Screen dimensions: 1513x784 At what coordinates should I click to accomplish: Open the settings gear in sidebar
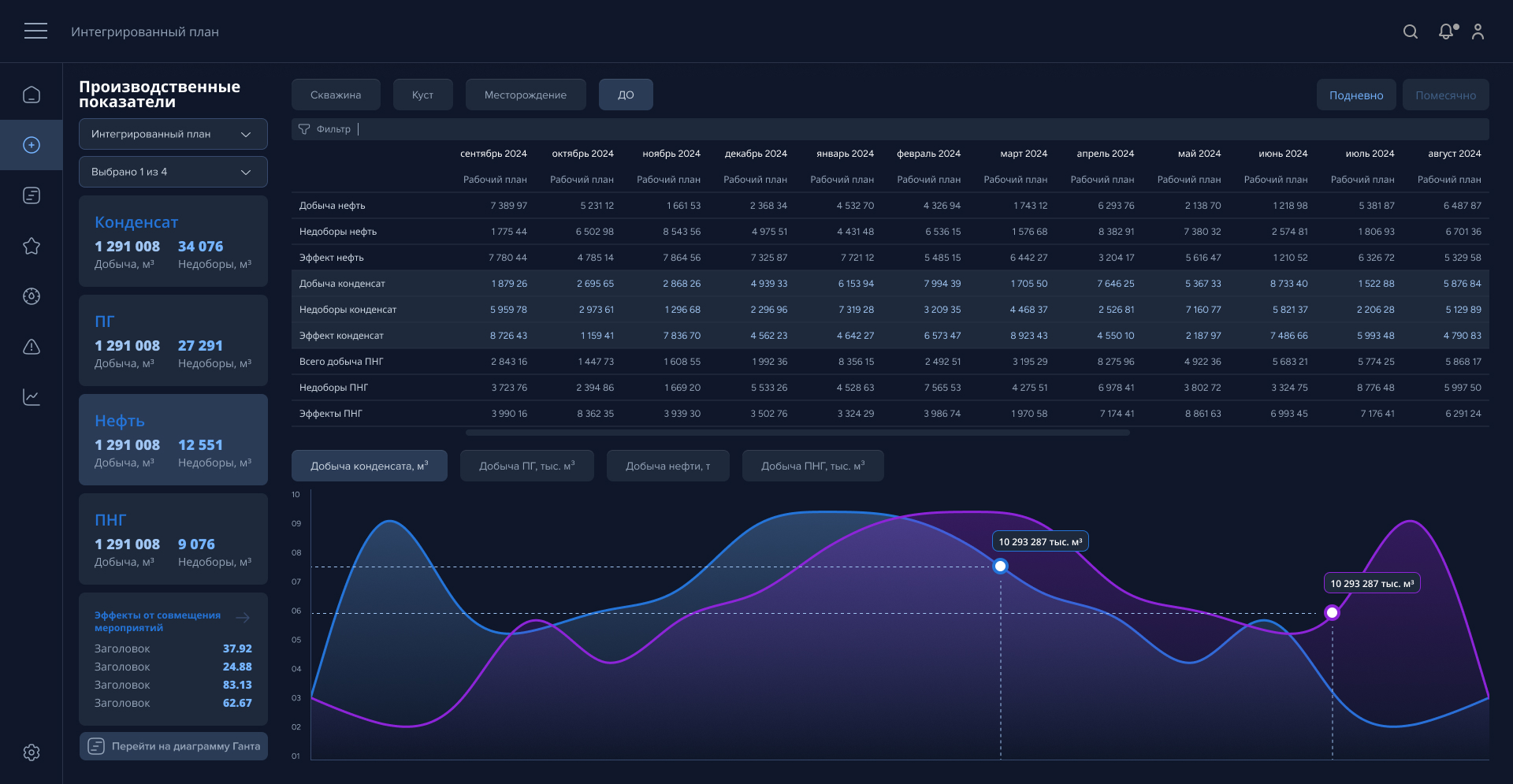[32, 752]
